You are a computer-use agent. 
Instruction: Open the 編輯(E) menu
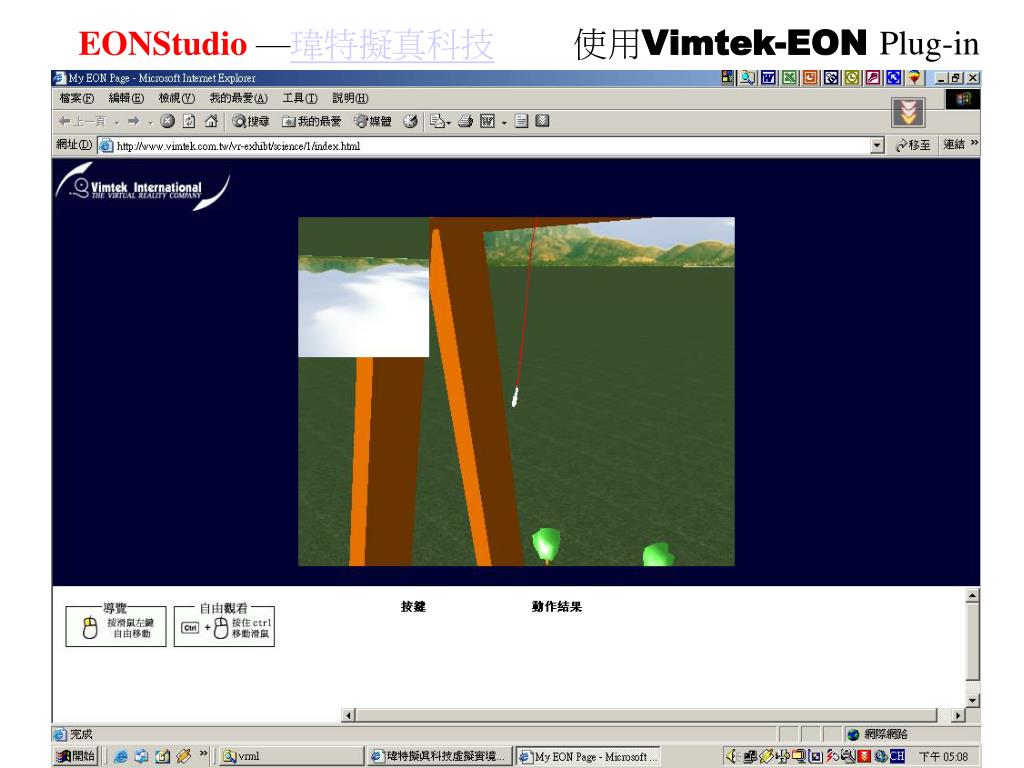(x=126, y=98)
